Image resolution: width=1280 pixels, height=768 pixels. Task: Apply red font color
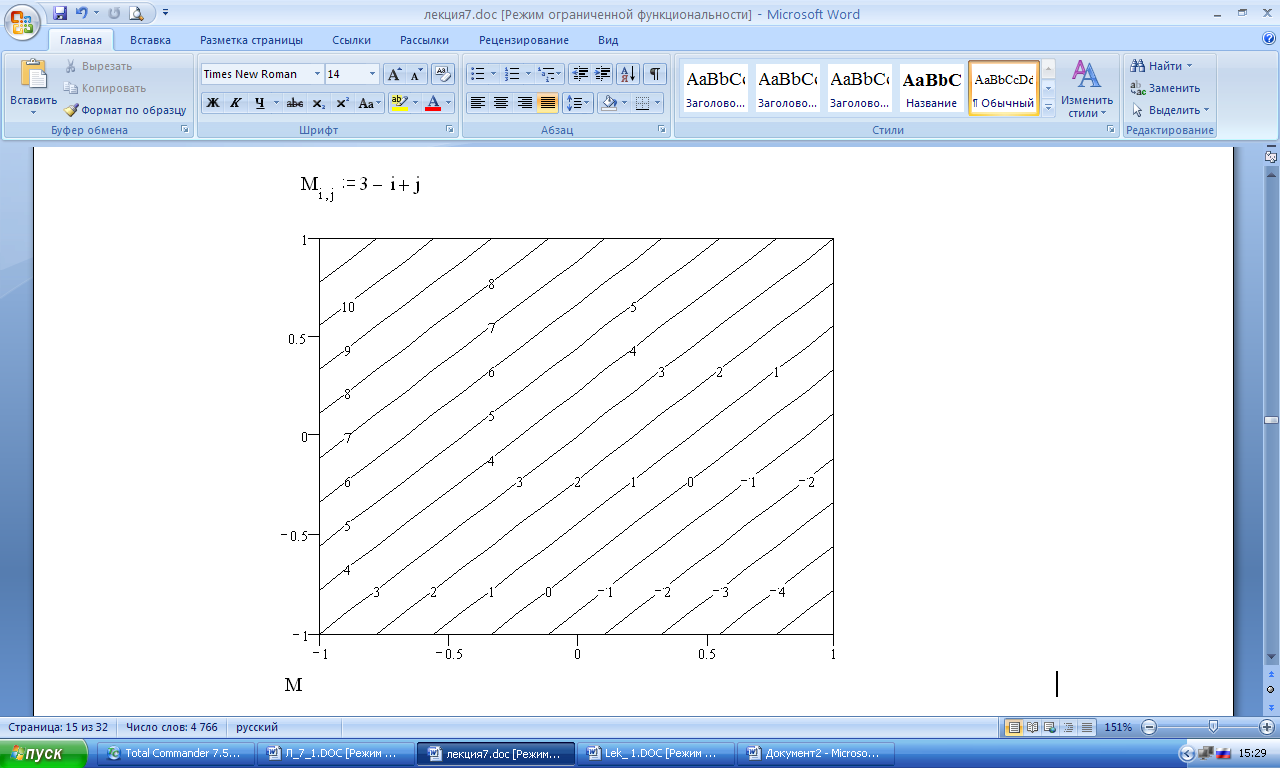[x=433, y=102]
